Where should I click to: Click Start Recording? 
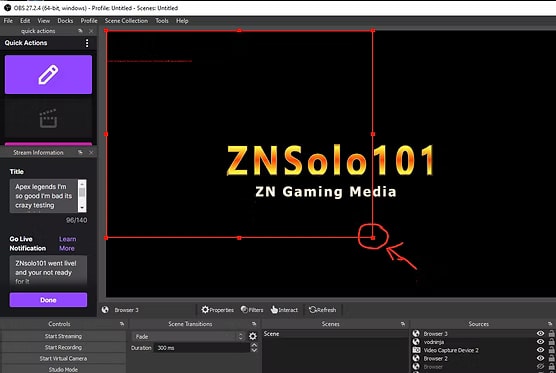[63, 347]
